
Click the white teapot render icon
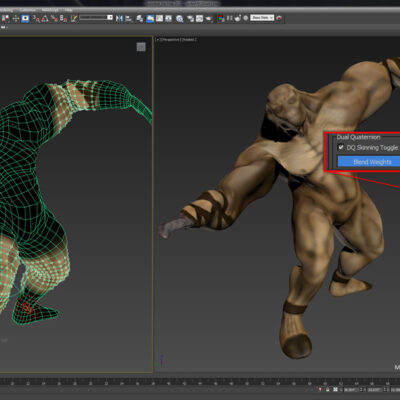[x=238, y=18]
